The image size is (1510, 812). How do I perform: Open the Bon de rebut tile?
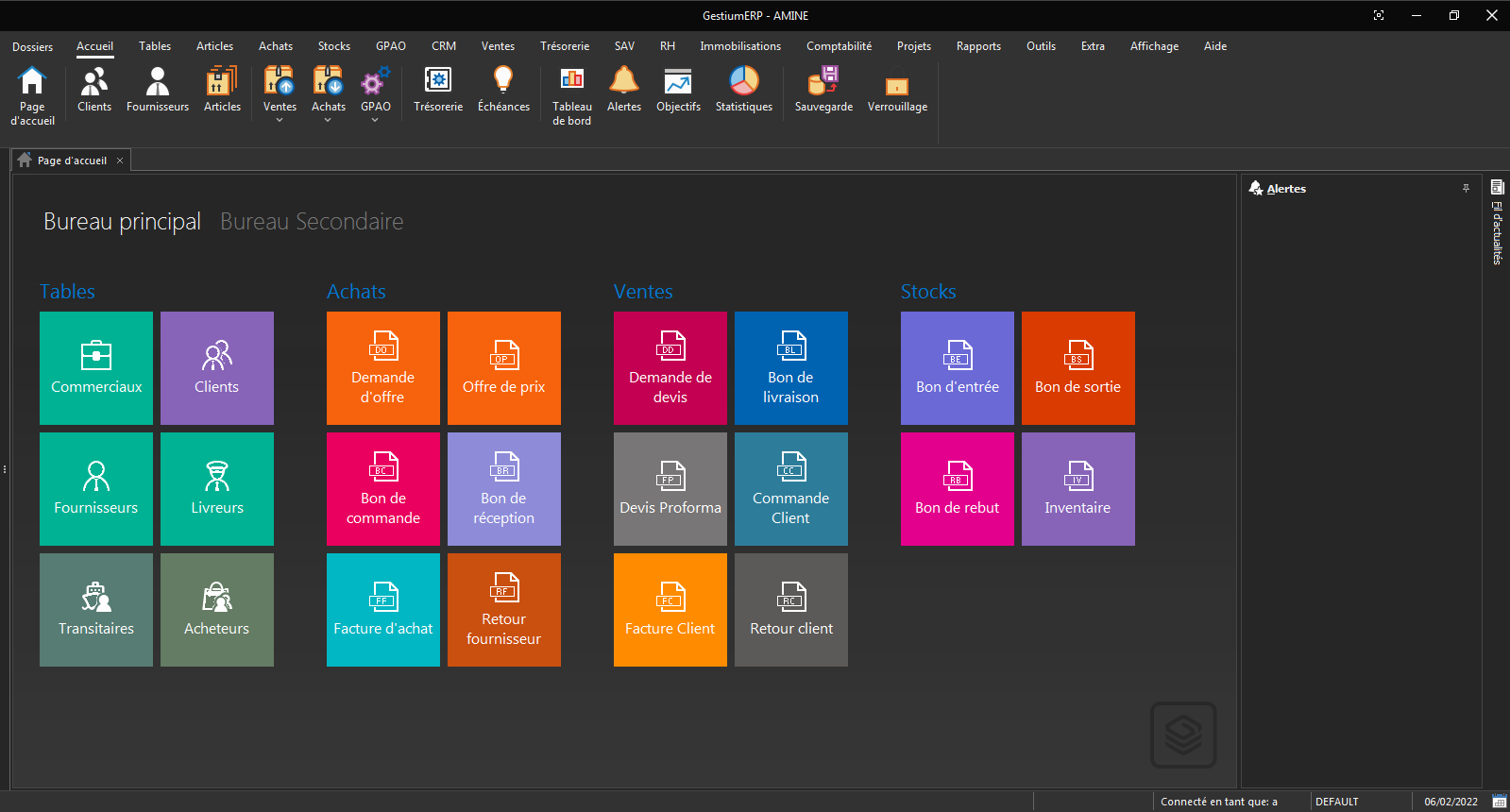[x=958, y=489]
